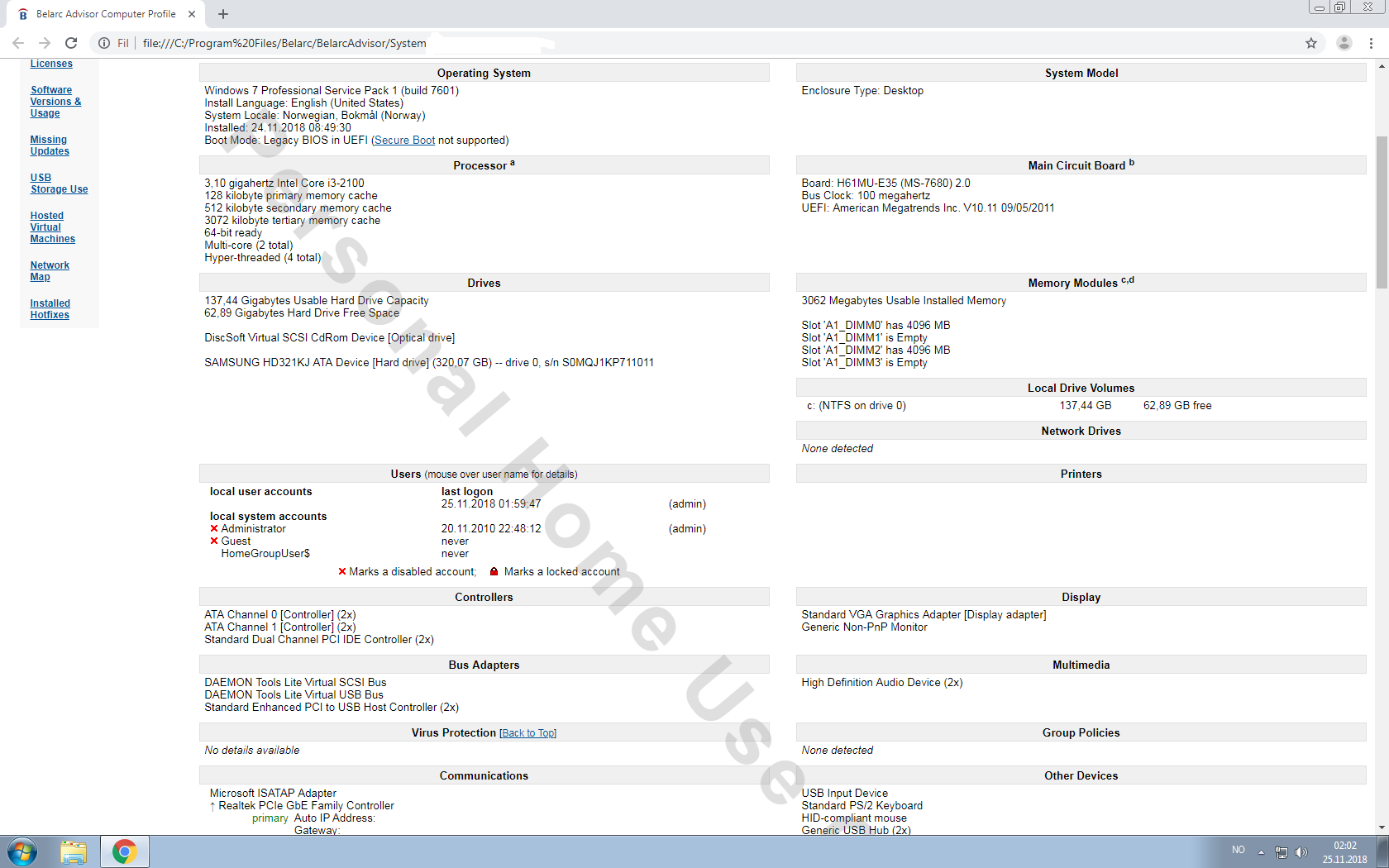Click the Main Circuit Board header

(1081, 165)
